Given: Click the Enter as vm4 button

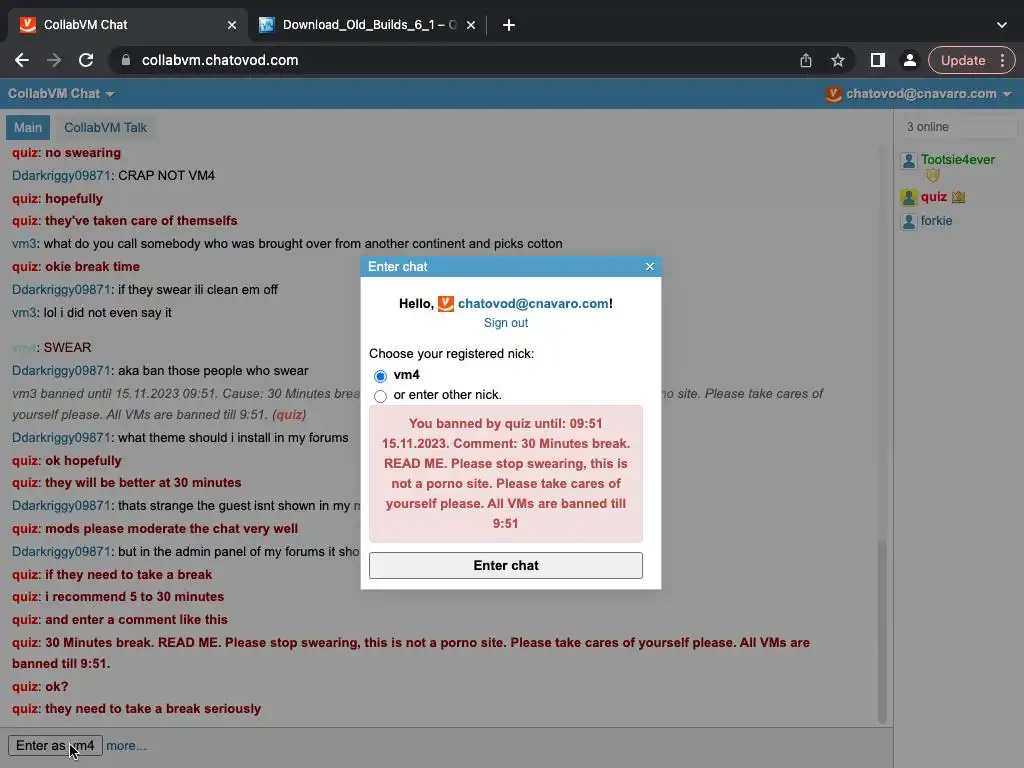Looking at the screenshot, I should (56, 746).
